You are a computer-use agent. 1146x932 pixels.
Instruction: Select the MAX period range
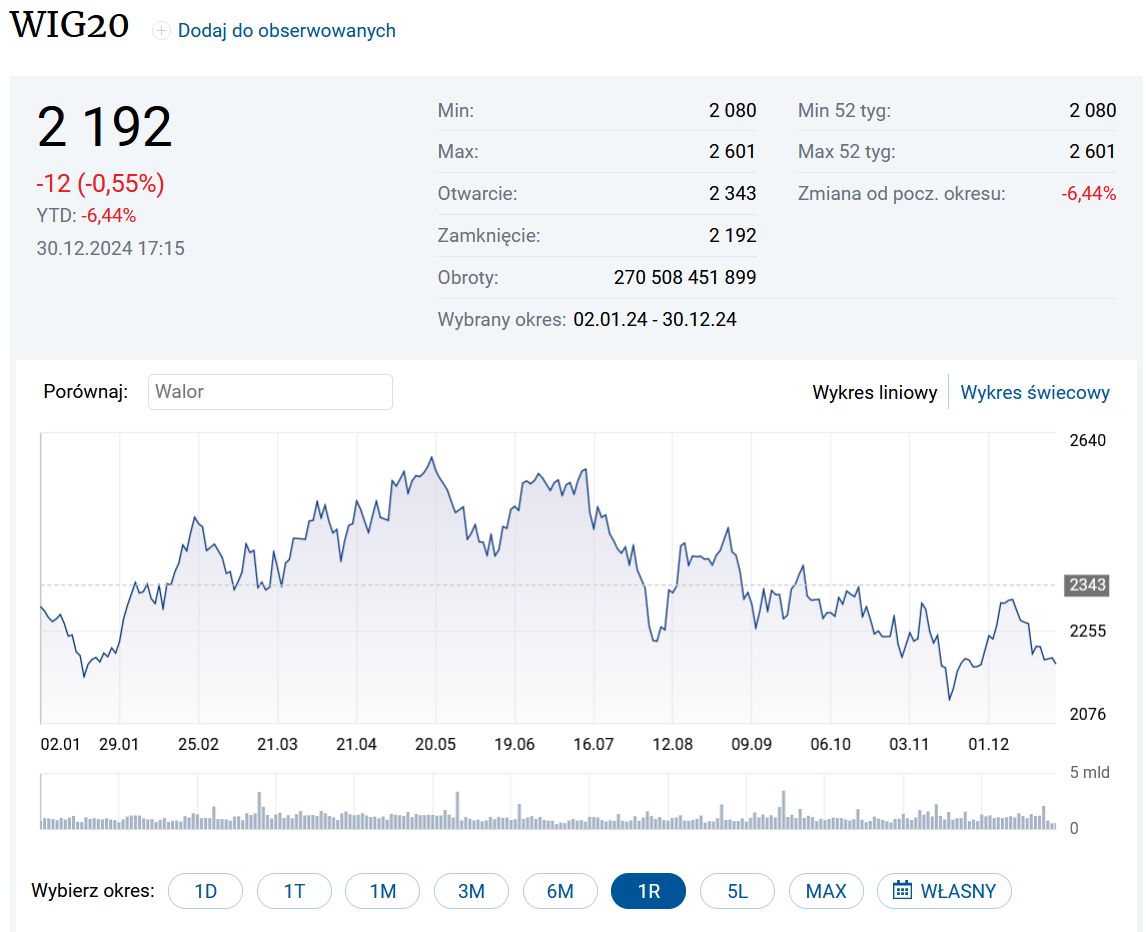pos(826,891)
